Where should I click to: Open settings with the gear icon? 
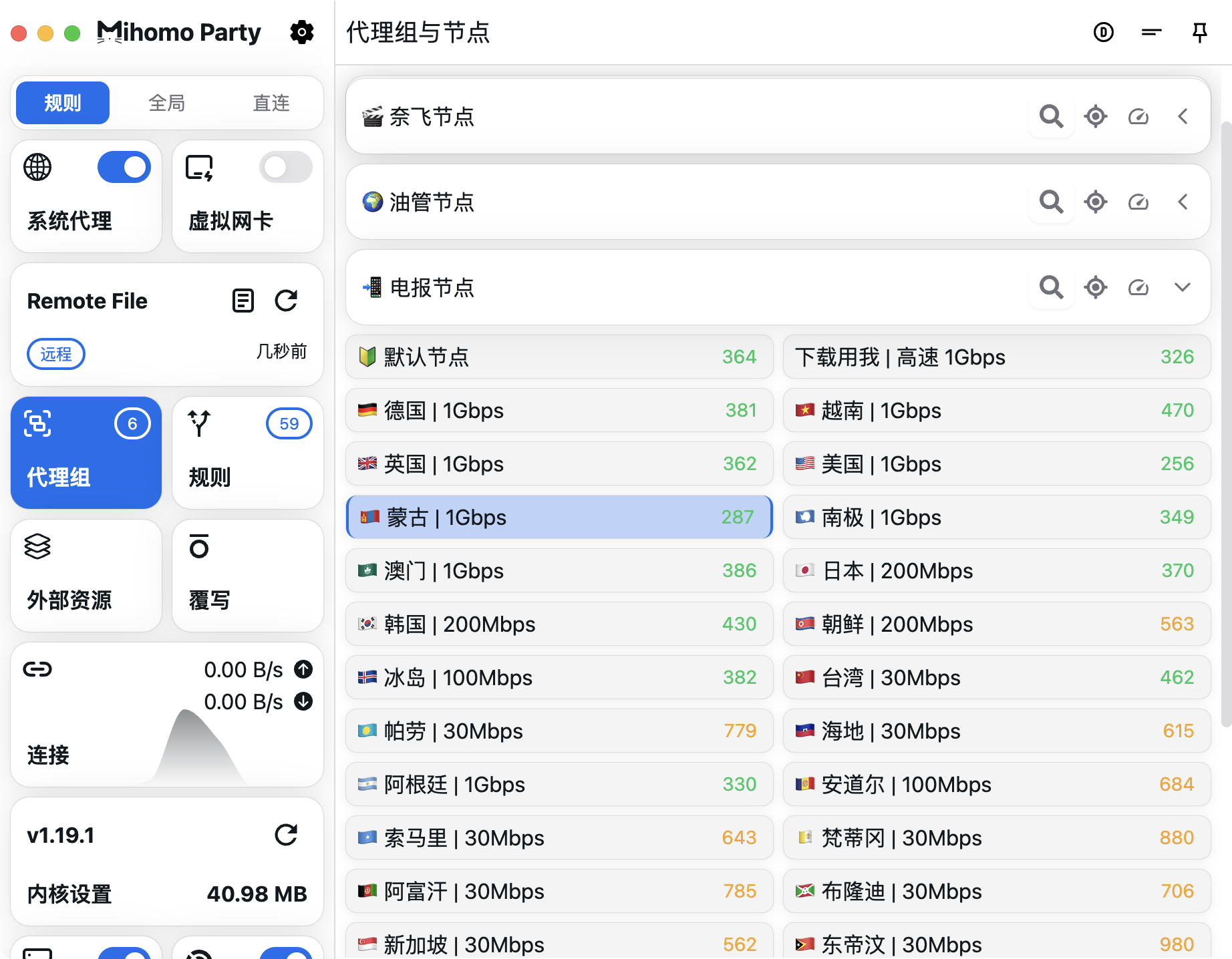click(302, 32)
